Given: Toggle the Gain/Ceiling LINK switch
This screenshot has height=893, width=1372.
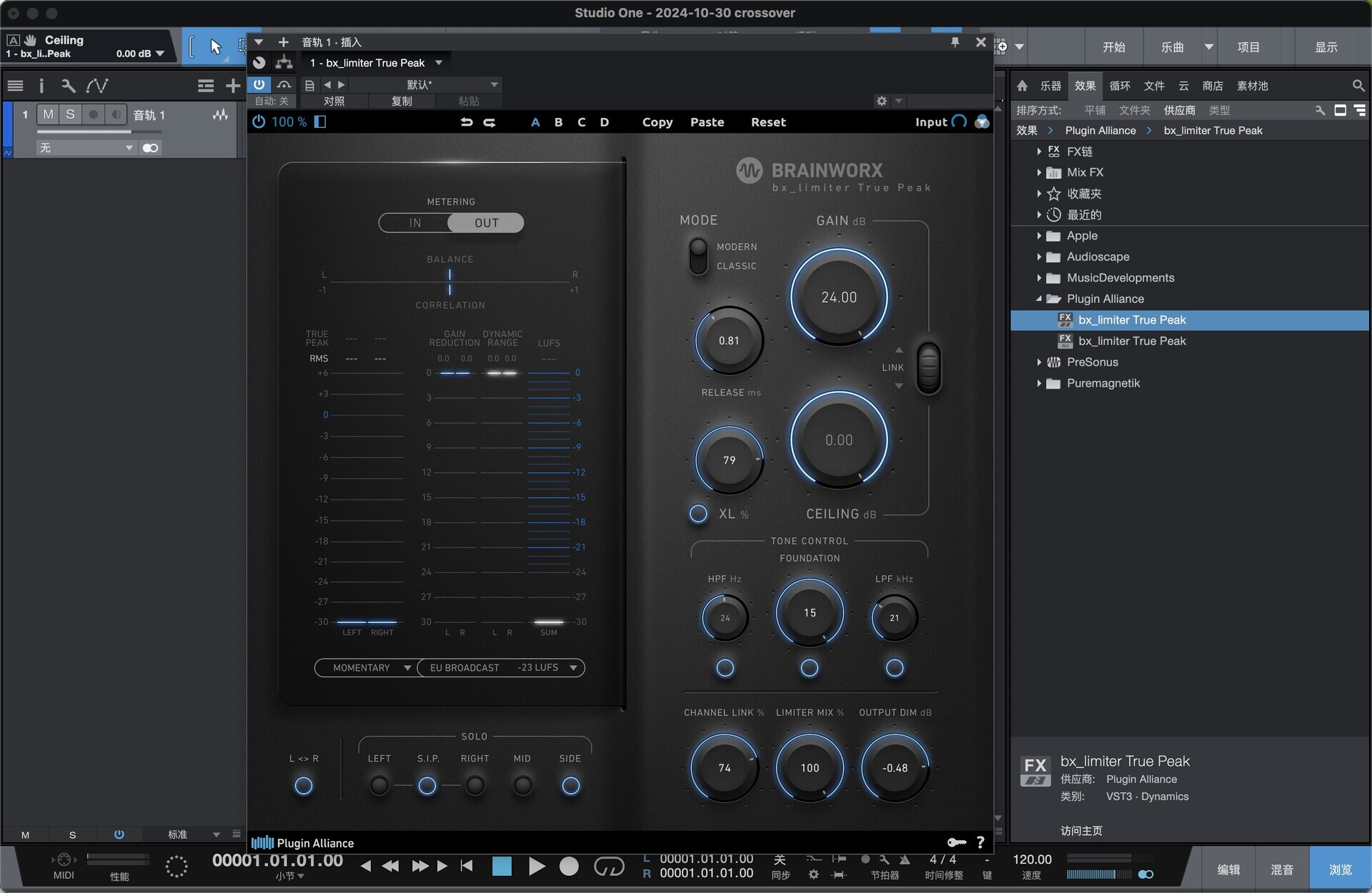Looking at the screenshot, I should pos(928,368).
